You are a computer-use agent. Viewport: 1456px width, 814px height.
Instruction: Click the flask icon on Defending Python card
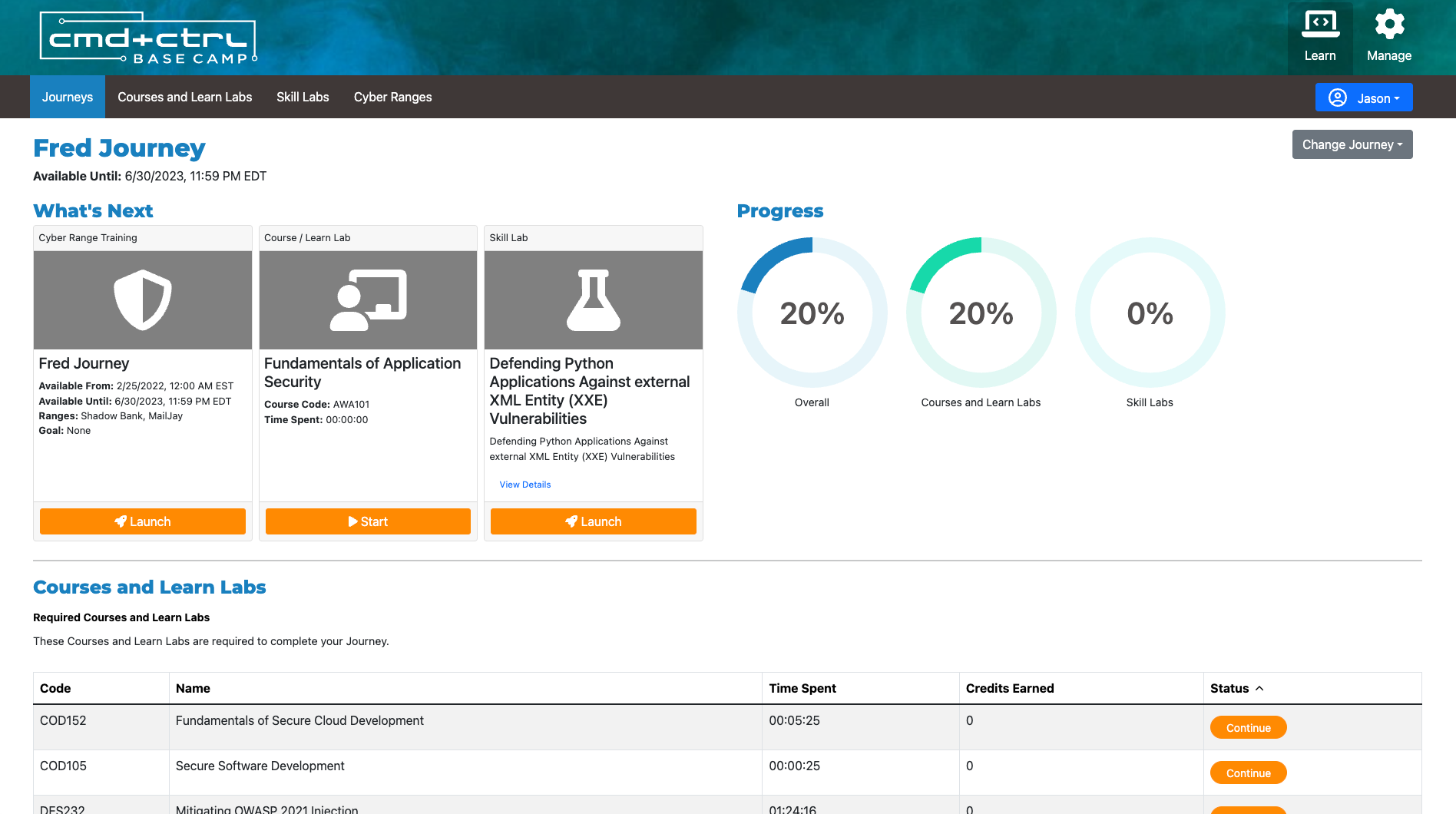click(x=594, y=299)
